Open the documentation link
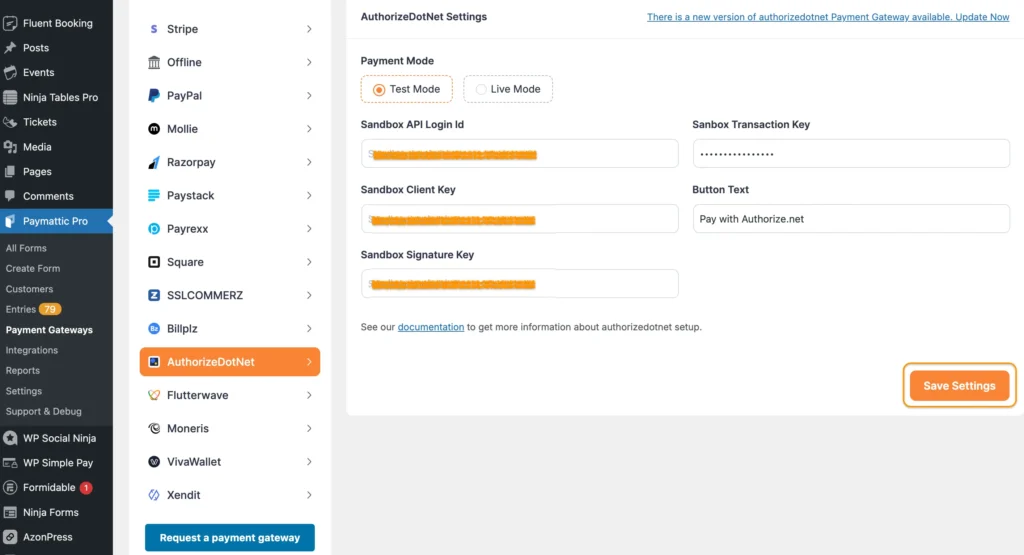This screenshot has width=1024, height=555. (431, 327)
